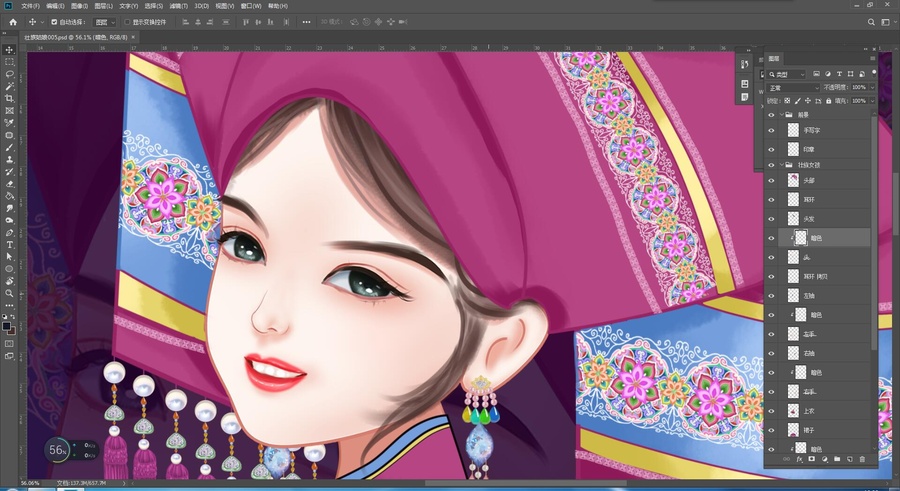The width and height of the screenshot is (900, 491).
Task: Toggle Quick Mask mode icon
Action: [9, 343]
